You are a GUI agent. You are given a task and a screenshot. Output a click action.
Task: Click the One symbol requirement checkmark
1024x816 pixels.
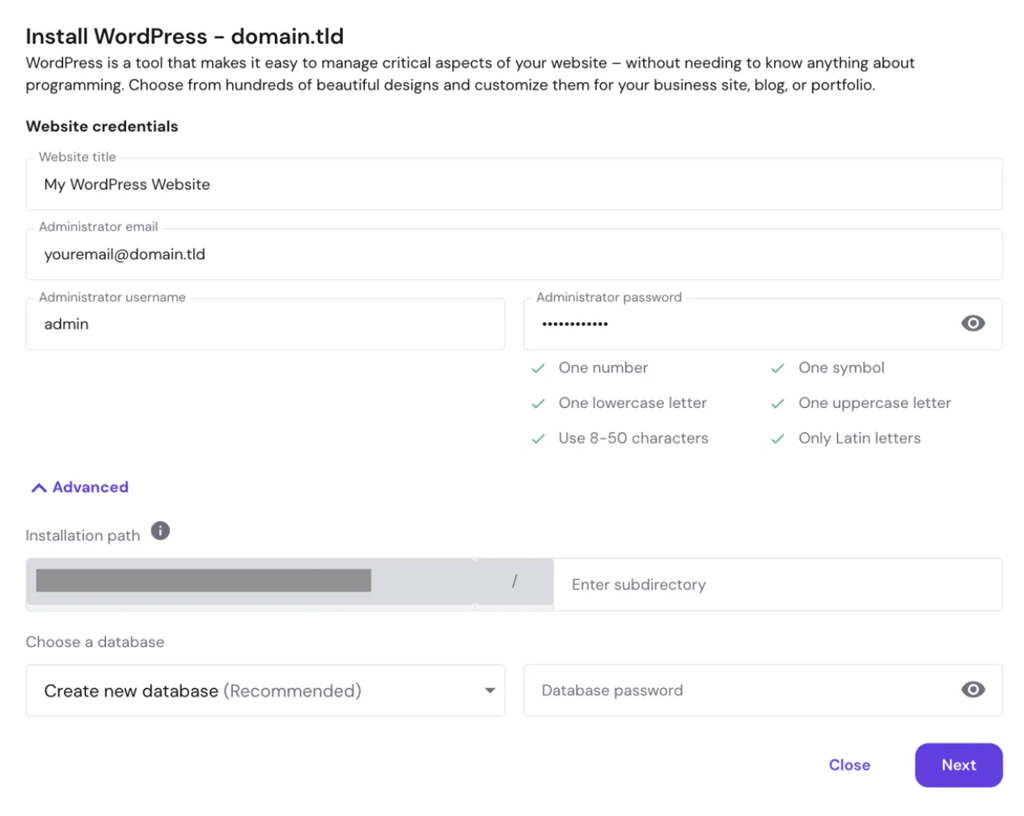pos(777,368)
